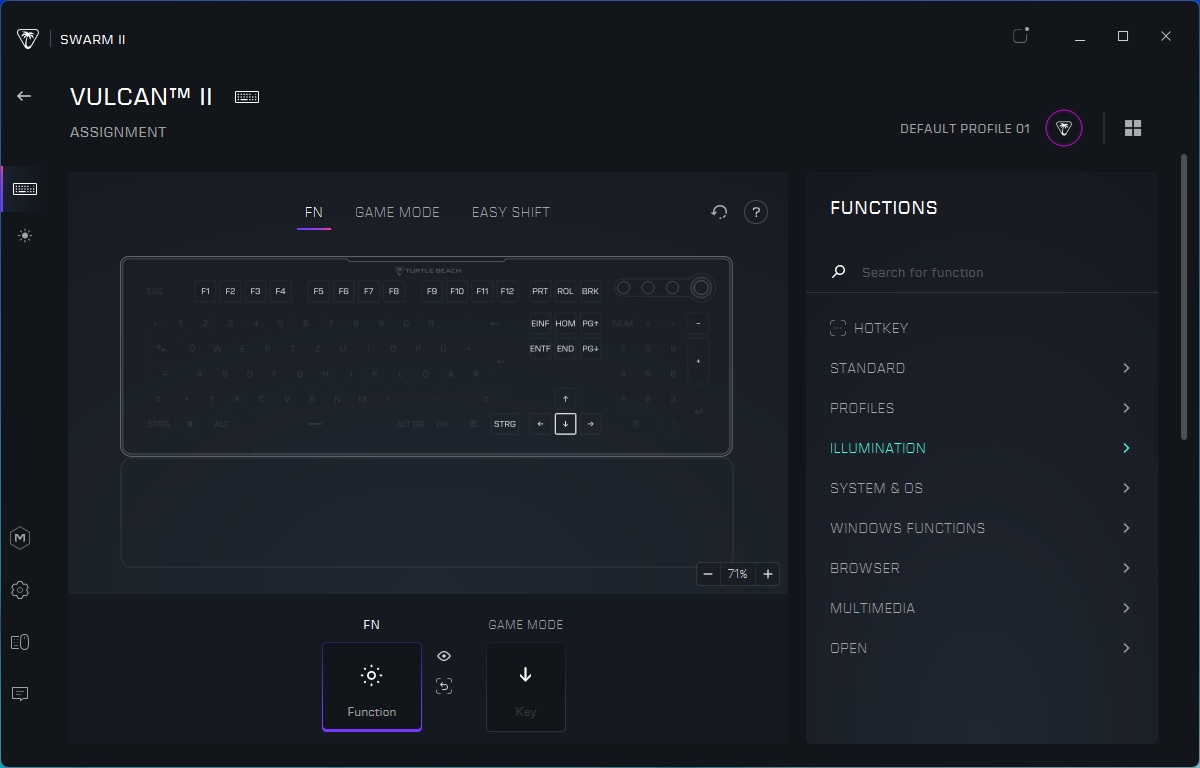Switch to the FN tab
The width and height of the screenshot is (1200, 768).
coord(314,212)
